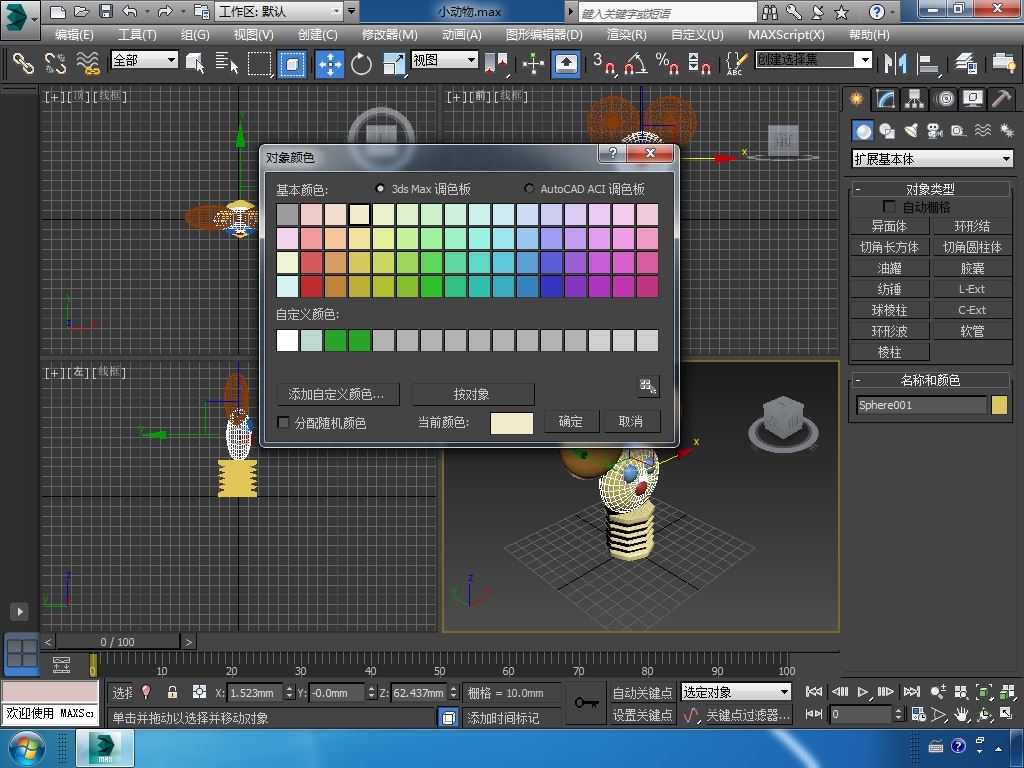Create a 切角长方体 chamfer box object
This screenshot has height=768, width=1024.
[x=889, y=247]
